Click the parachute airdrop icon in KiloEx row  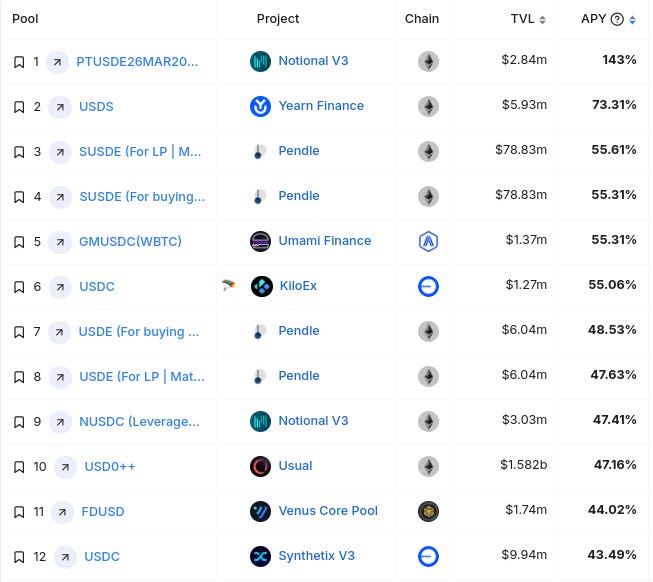click(228, 285)
